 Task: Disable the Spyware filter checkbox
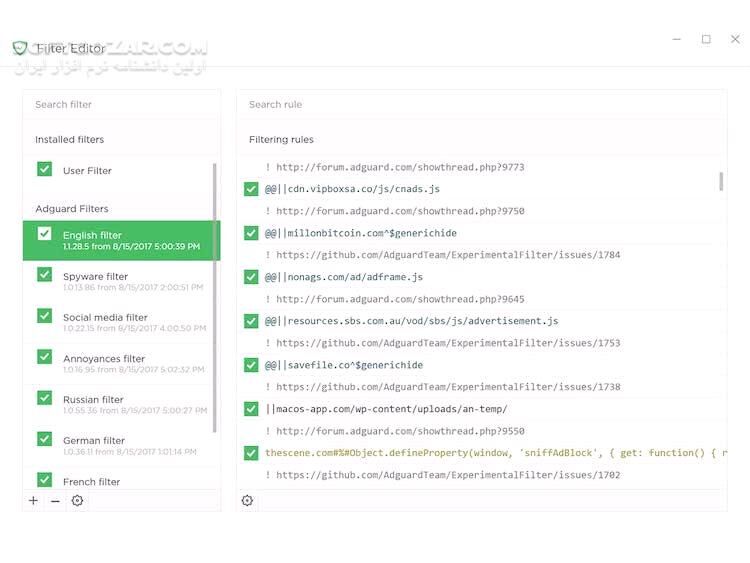tap(44, 275)
